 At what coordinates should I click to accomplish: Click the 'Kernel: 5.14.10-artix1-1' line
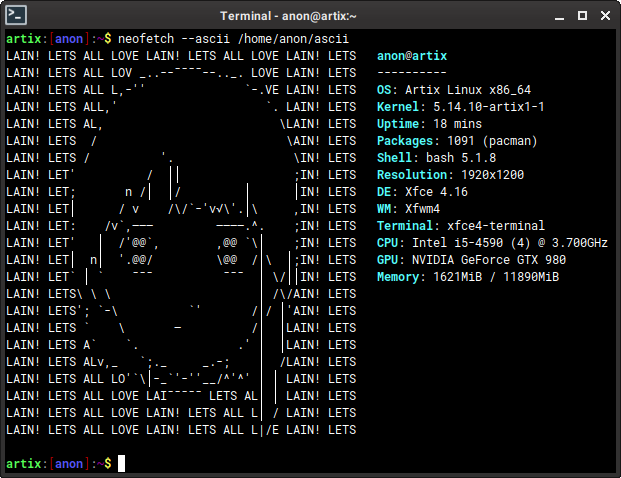click(461, 107)
